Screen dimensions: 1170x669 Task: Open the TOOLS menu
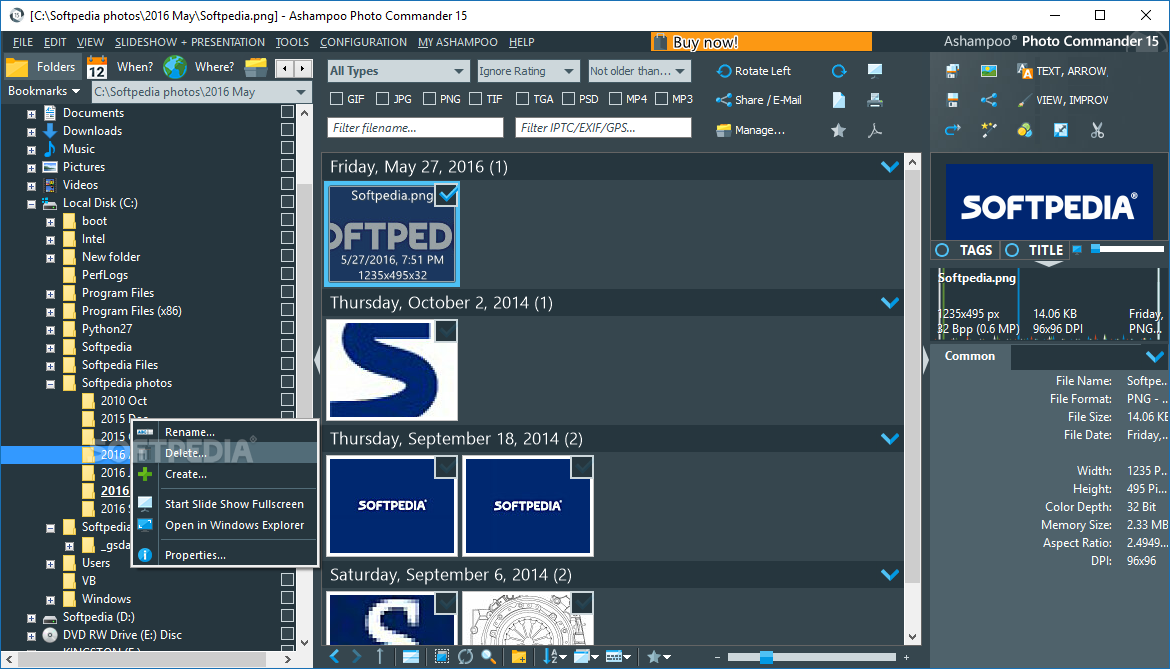(292, 42)
